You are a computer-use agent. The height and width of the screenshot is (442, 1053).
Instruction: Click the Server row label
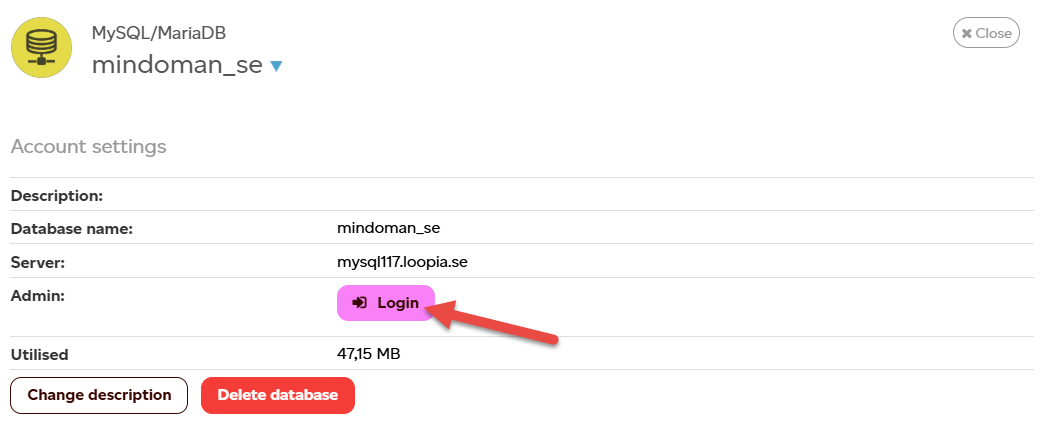36,262
